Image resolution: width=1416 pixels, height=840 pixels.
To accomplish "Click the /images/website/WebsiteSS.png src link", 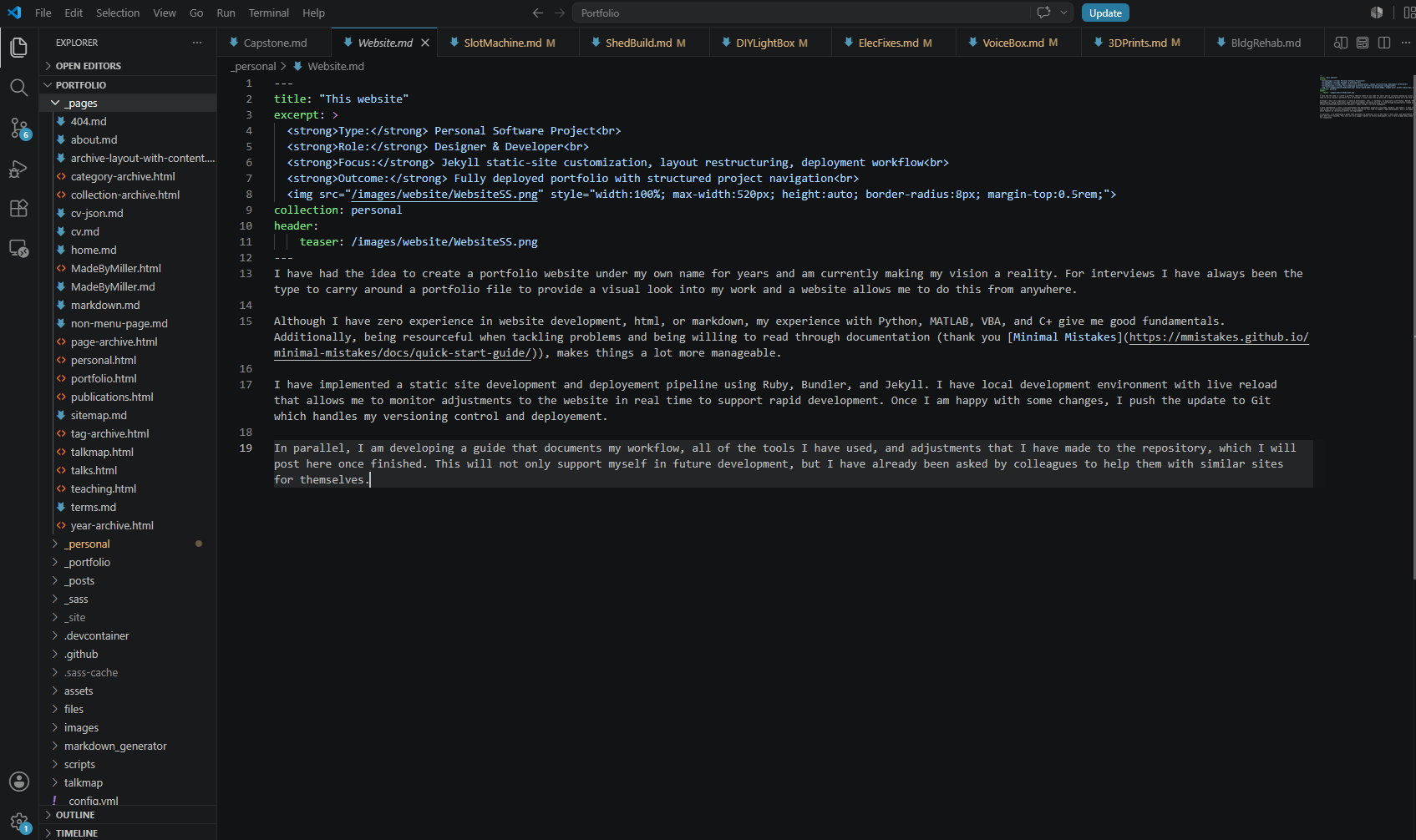I will point(444,194).
